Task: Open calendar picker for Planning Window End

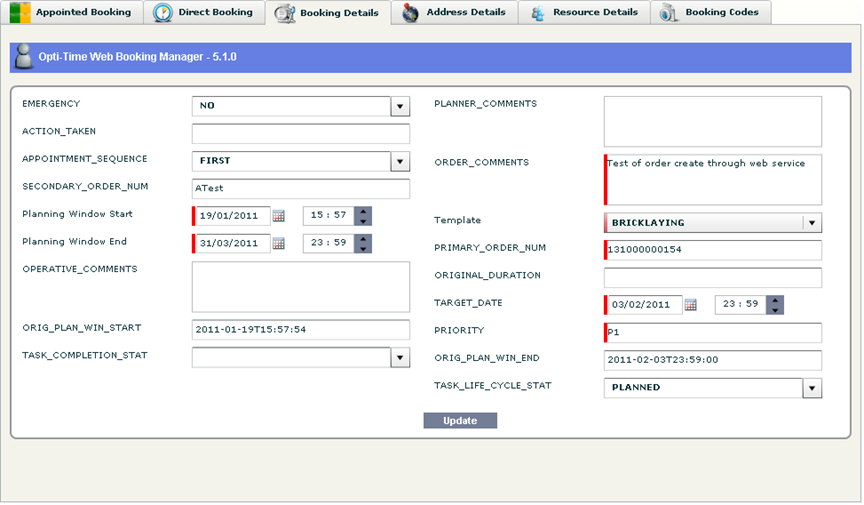Action: tap(279, 244)
